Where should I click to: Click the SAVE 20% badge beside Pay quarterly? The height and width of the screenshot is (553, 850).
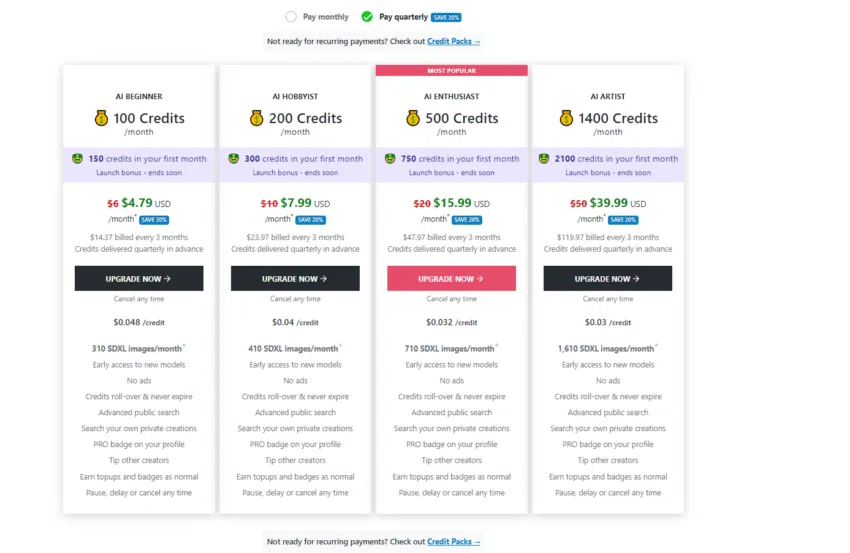click(x=446, y=17)
